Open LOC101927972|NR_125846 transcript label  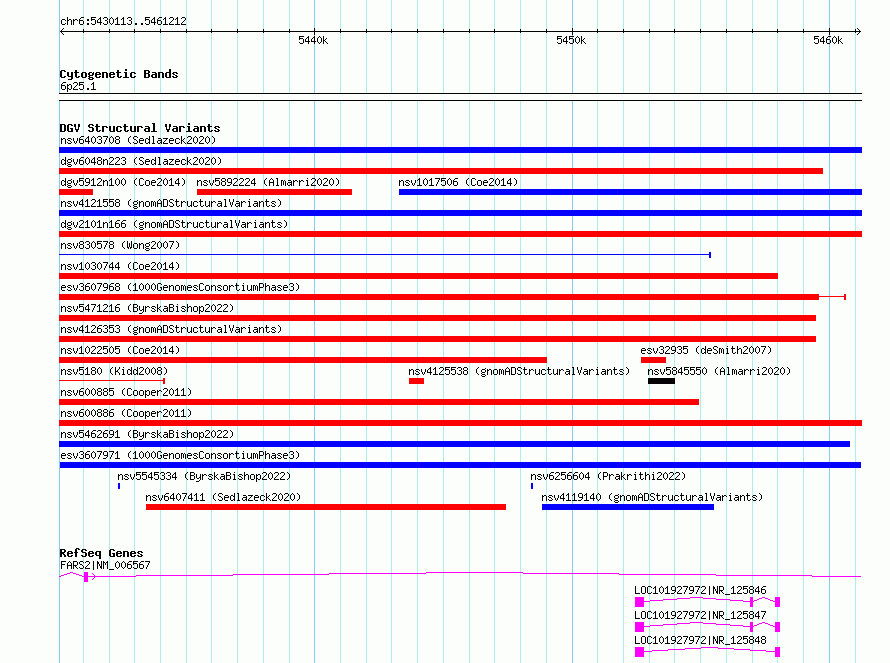tap(700, 590)
